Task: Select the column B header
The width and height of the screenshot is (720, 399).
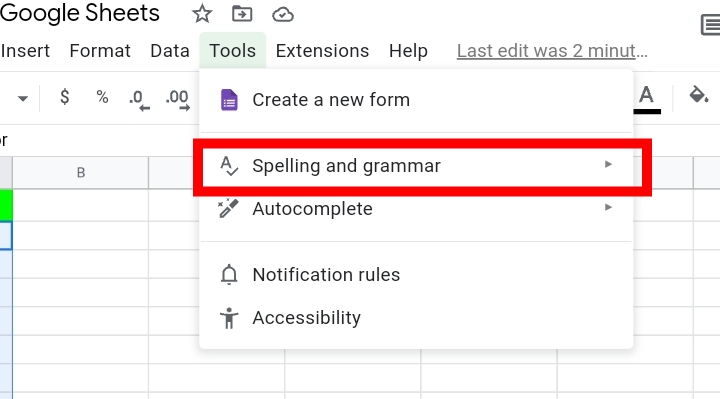Action: tap(80, 172)
